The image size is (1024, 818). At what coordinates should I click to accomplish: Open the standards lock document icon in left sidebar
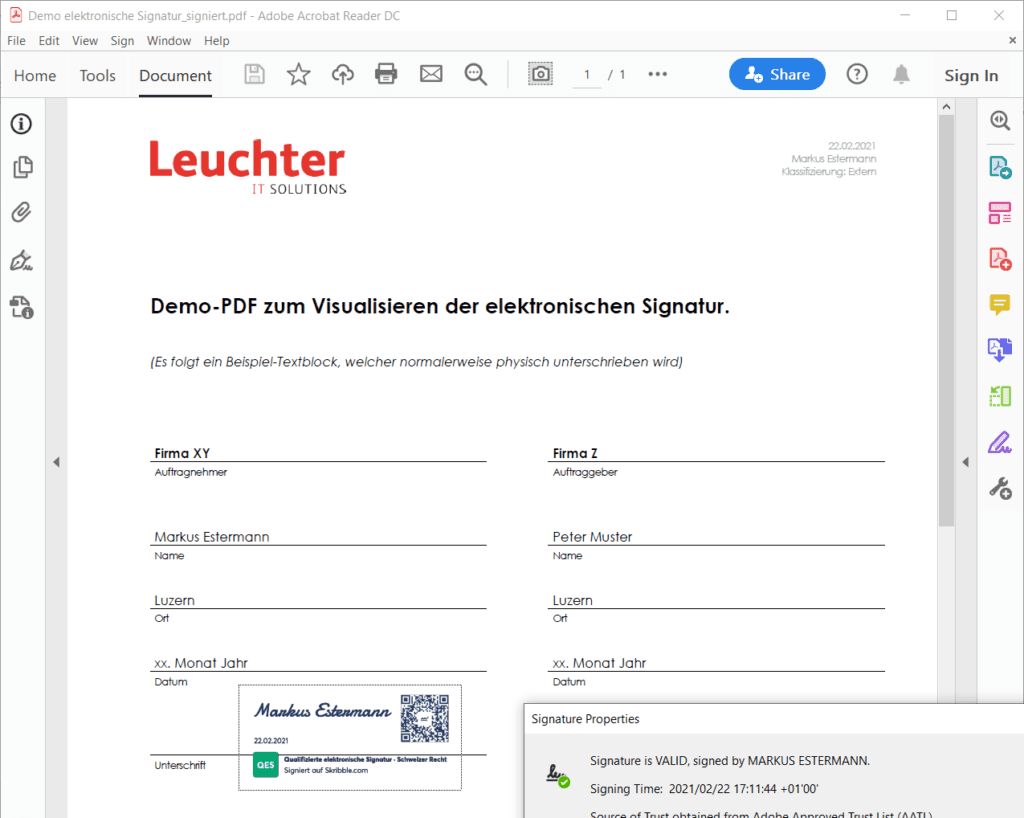pyautogui.click(x=22, y=307)
